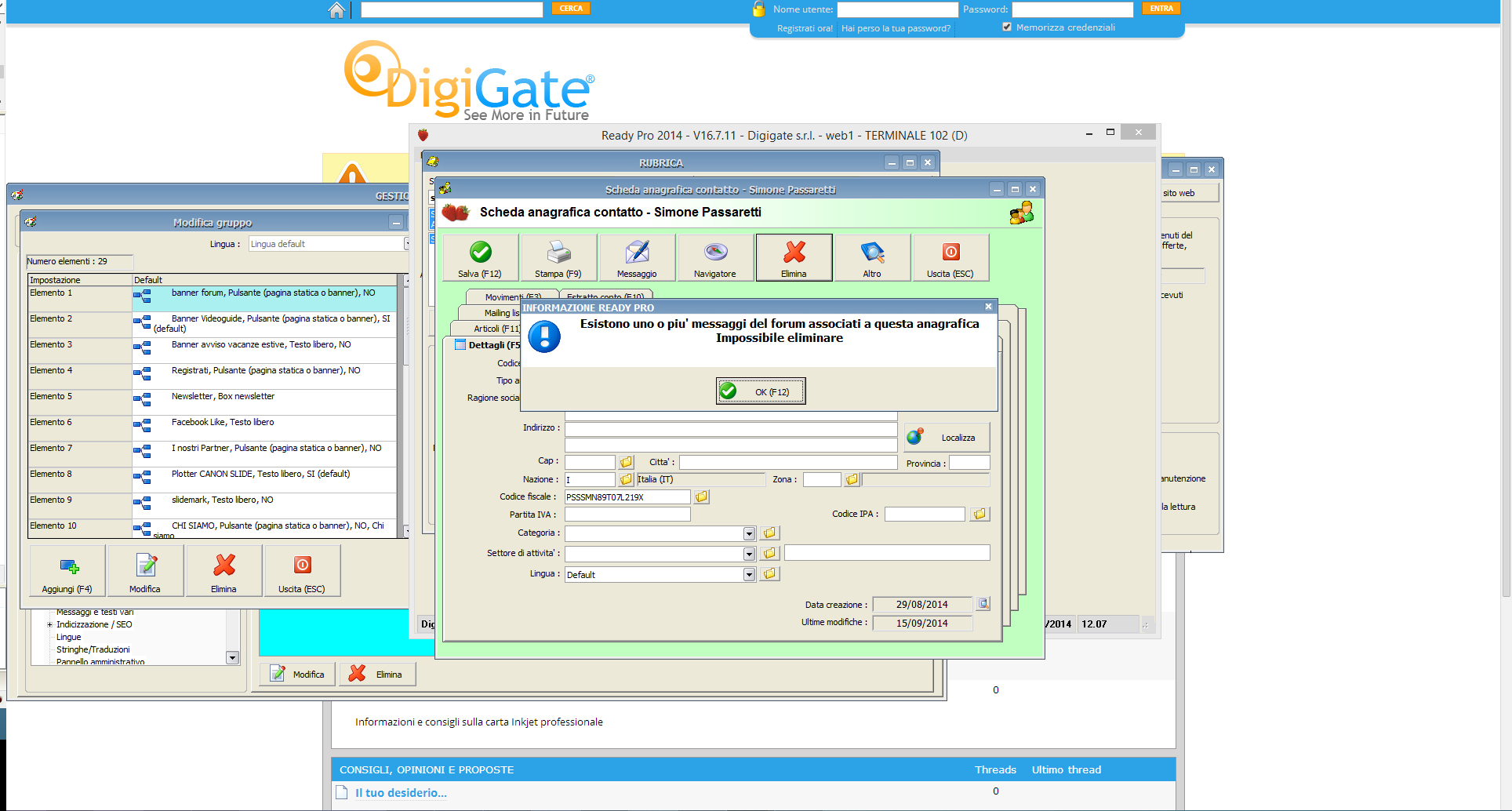Open the Il tuo desiderio... forum link
The image size is (1512, 811).
(x=401, y=793)
